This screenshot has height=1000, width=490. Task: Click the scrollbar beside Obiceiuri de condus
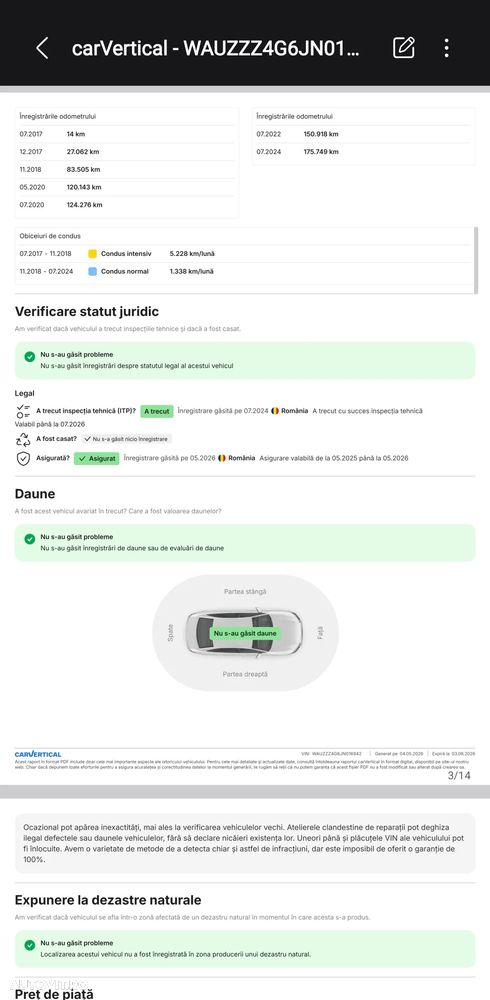coord(476,260)
